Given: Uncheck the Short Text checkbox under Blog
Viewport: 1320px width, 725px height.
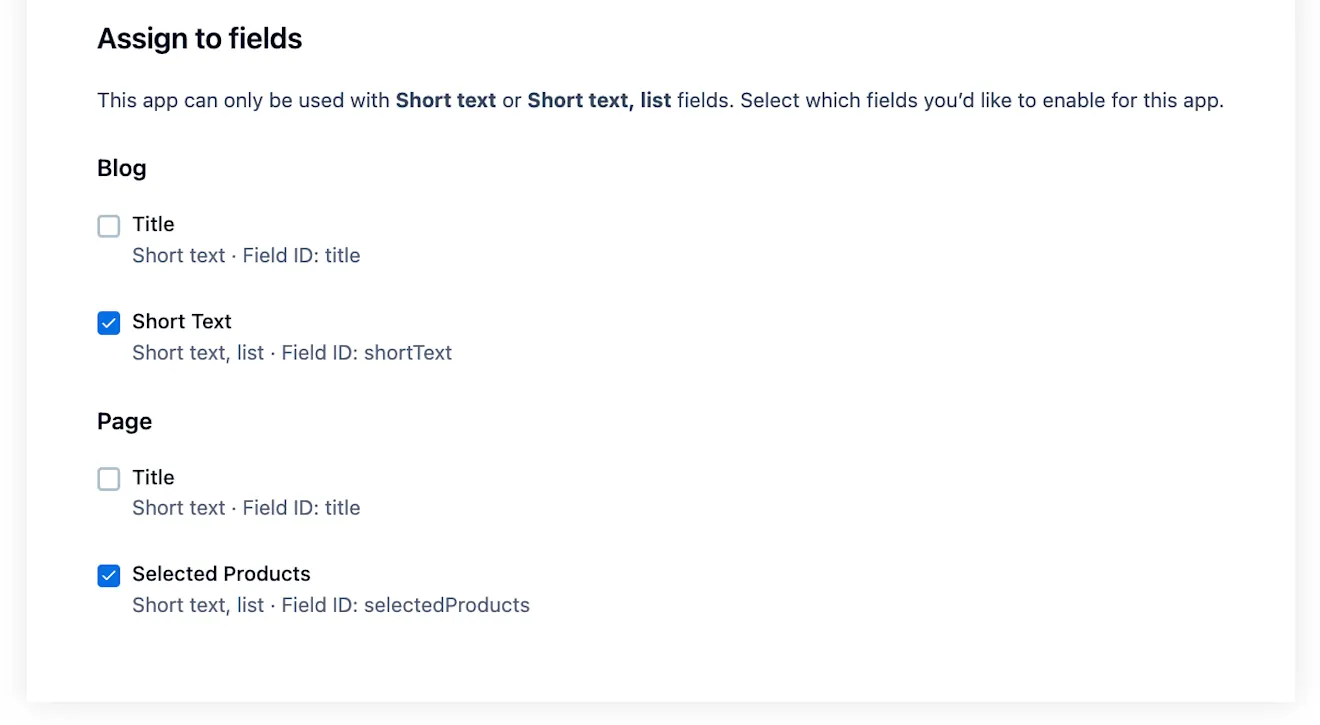Looking at the screenshot, I should click(x=108, y=323).
